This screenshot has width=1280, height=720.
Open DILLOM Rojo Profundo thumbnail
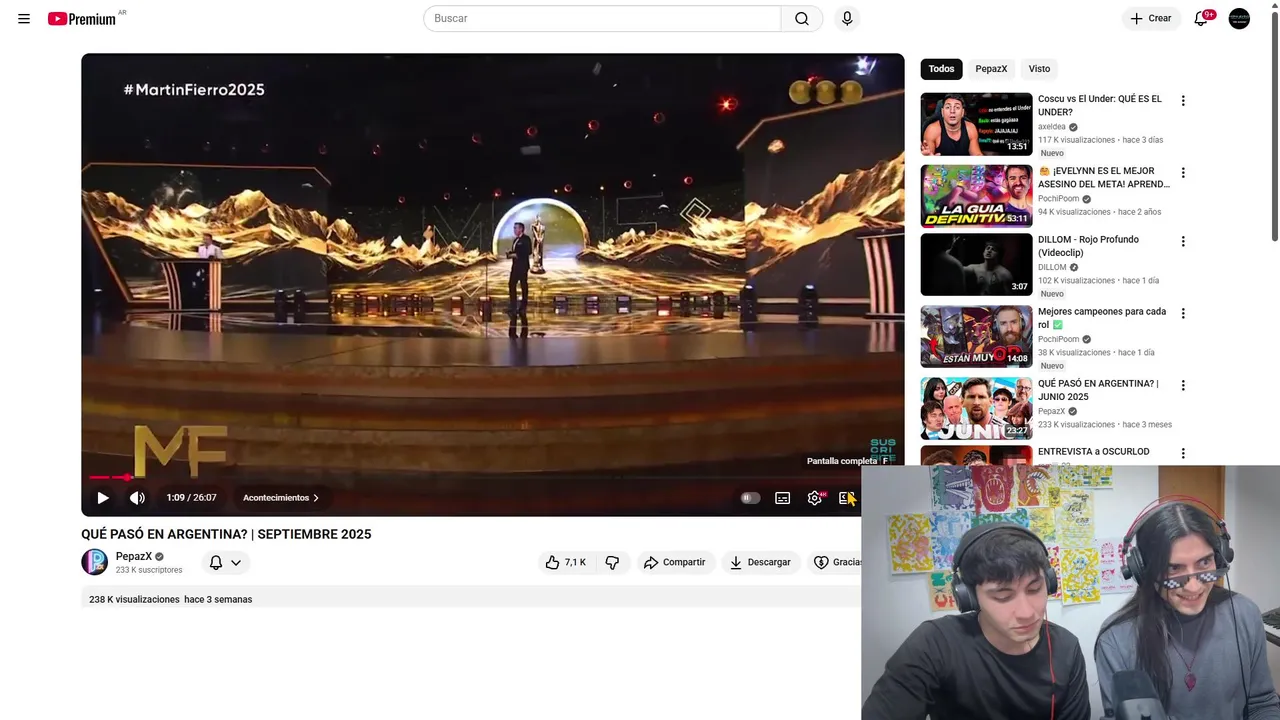pos(976,265)
